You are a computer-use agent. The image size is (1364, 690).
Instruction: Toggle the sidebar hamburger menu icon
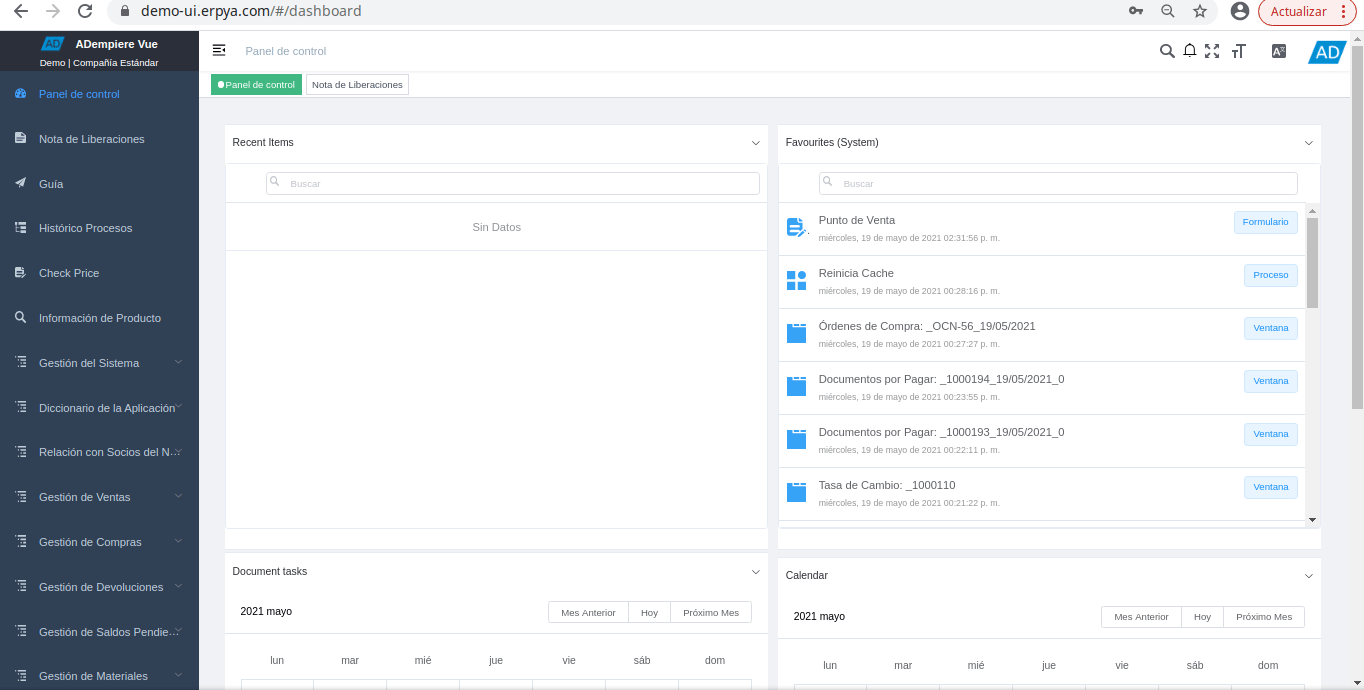[x=219, y=50]
